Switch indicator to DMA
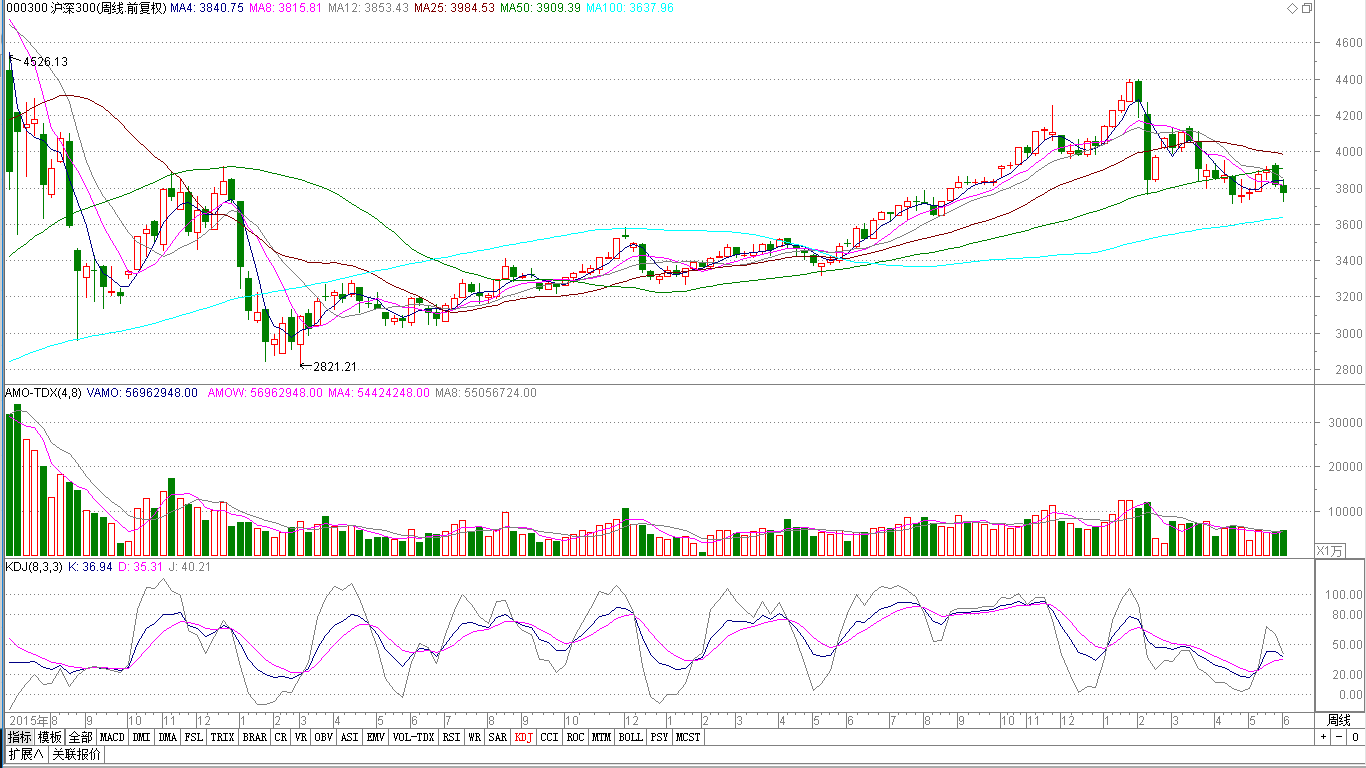This screenshot has height=768, width=1366. [167, 737]
